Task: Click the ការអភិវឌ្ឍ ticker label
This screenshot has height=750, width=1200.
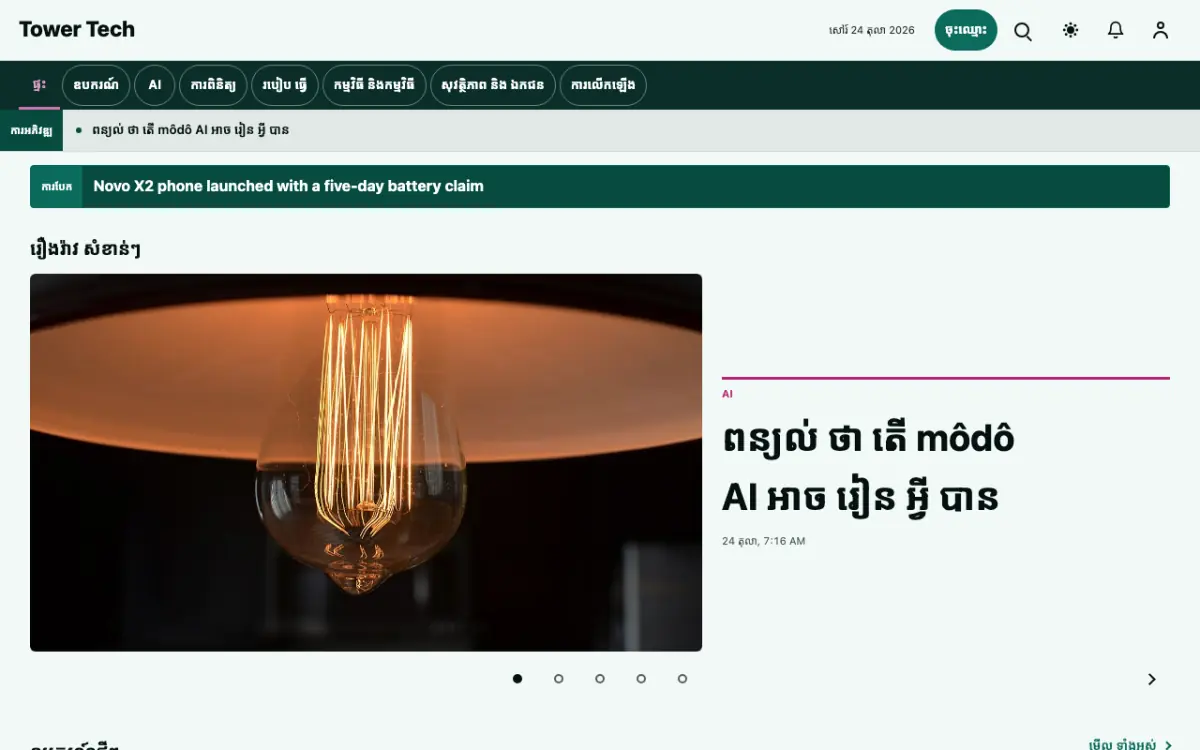Action: click(x=31, y=130)
